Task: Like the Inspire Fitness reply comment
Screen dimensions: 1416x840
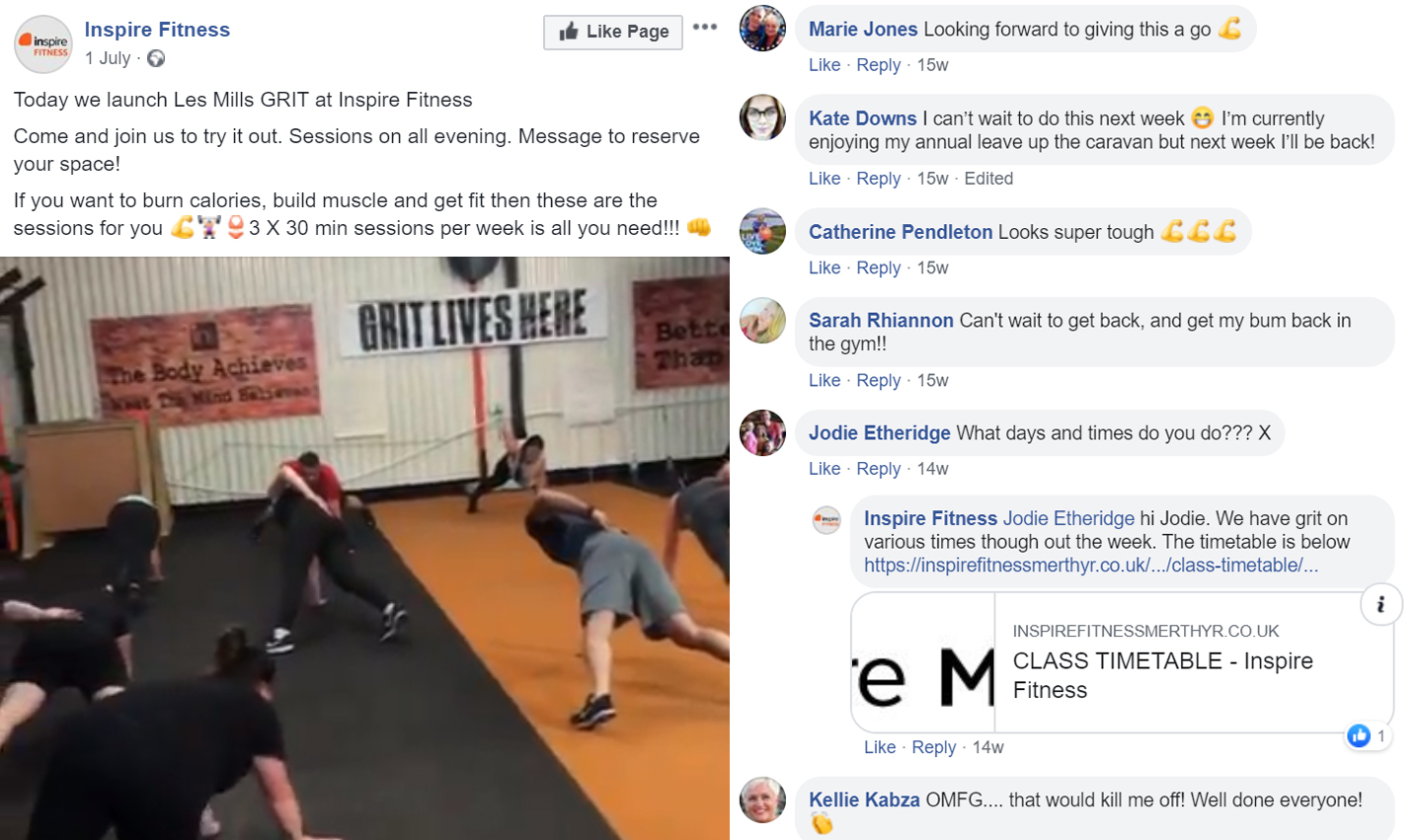Action: (880, 747)
